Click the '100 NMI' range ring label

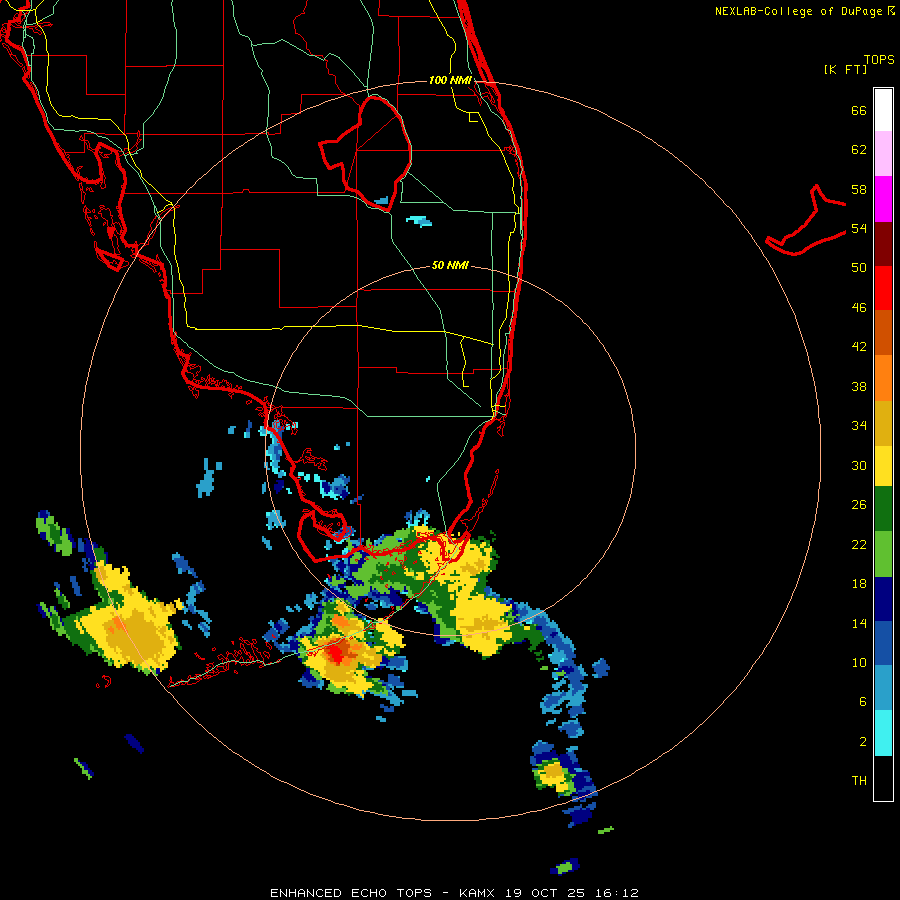coord(450,80)
